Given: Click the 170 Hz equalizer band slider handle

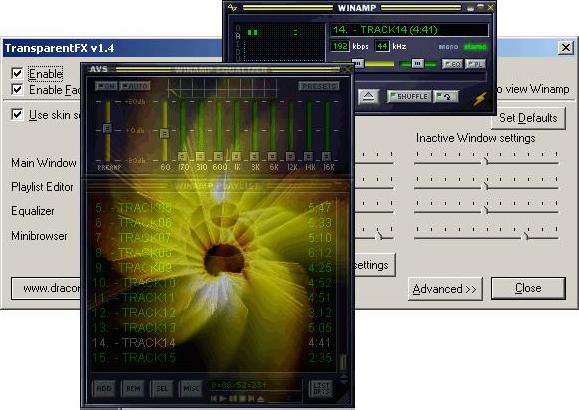Looking at the screenshot, I should tap(182, 156).
